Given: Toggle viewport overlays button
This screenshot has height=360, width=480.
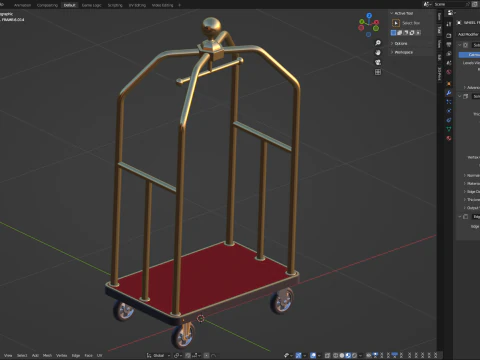Looking at the screenshot, I should [313, 355].
